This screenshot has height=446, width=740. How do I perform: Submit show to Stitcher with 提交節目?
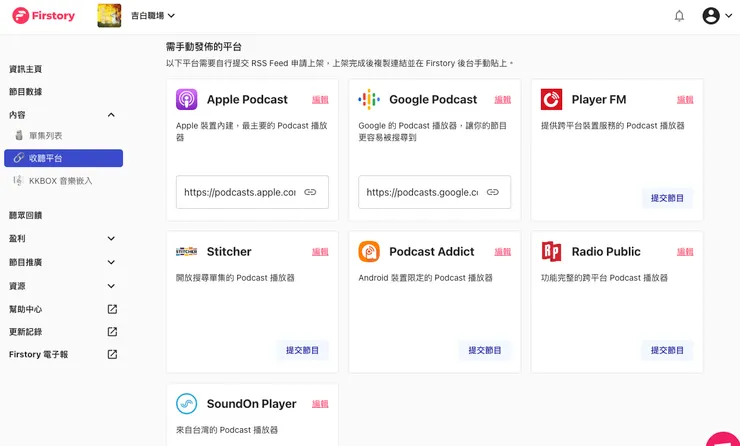click(302, 350)
